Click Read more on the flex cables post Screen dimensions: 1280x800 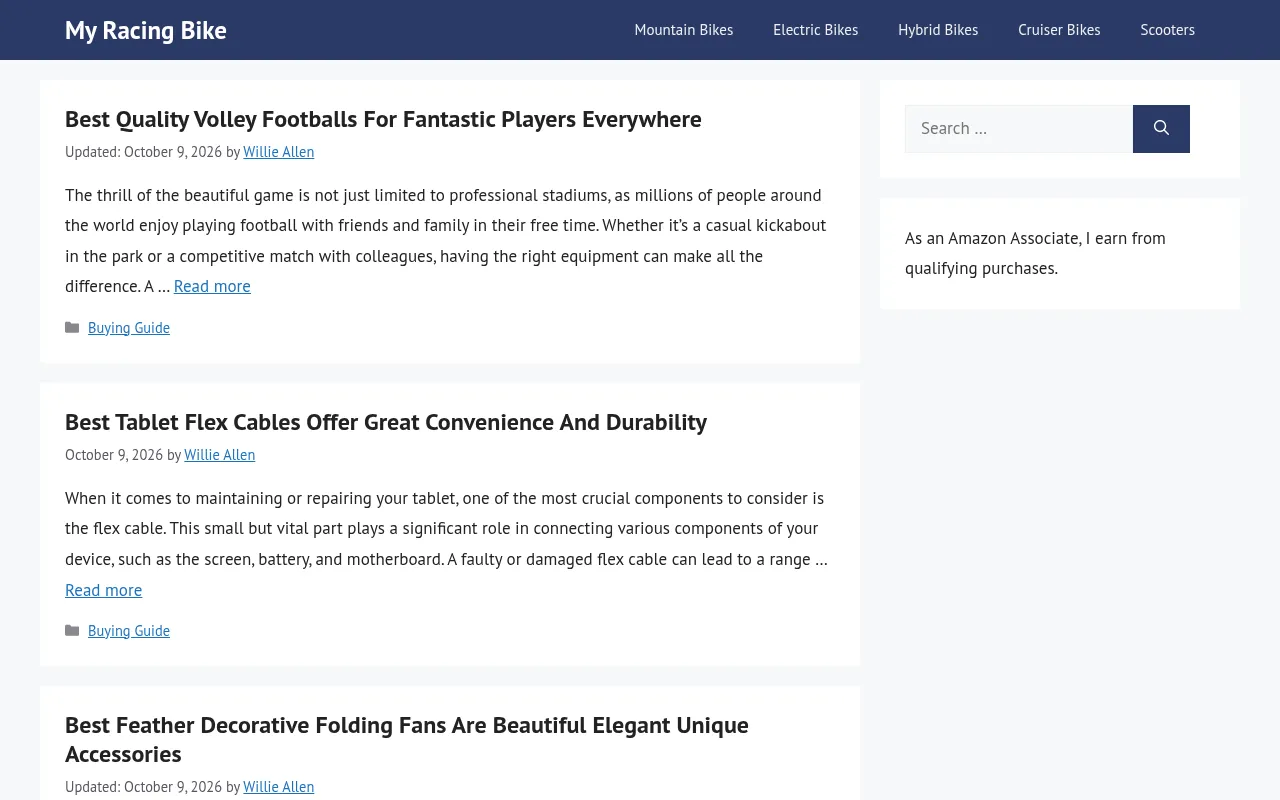click(x=104, y=590)
